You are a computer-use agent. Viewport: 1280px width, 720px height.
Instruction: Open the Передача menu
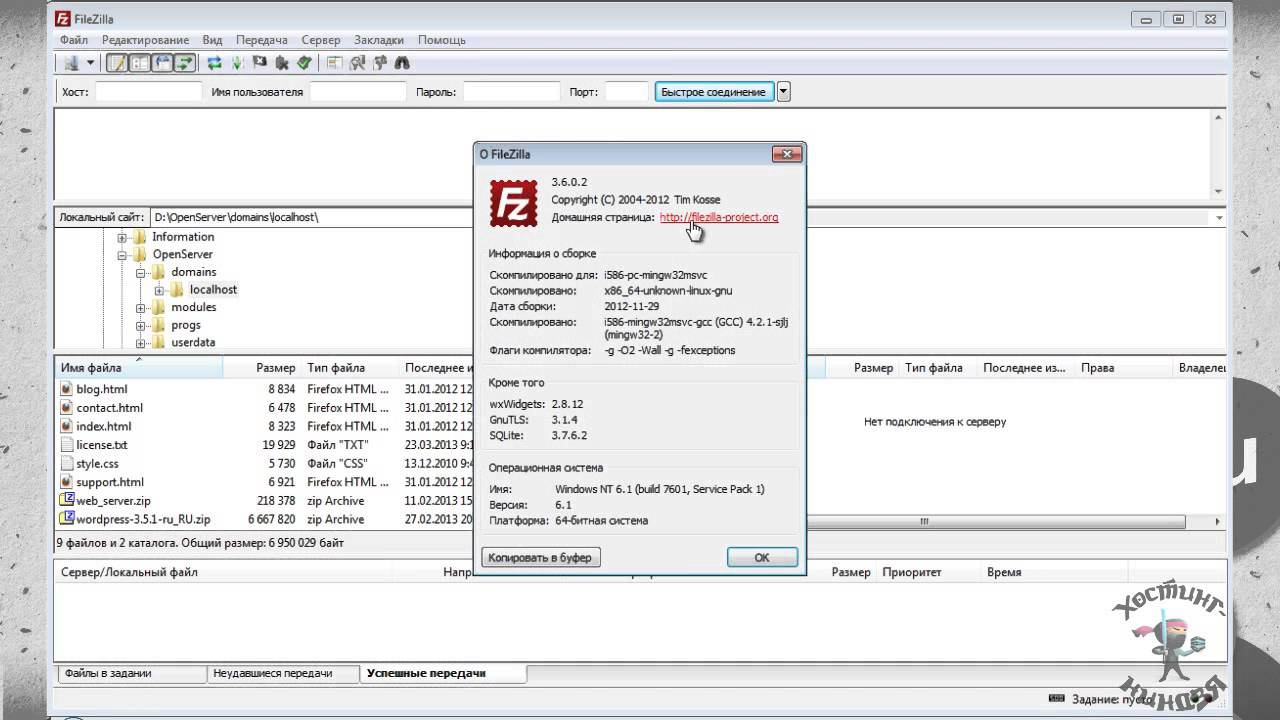[262, 40]
